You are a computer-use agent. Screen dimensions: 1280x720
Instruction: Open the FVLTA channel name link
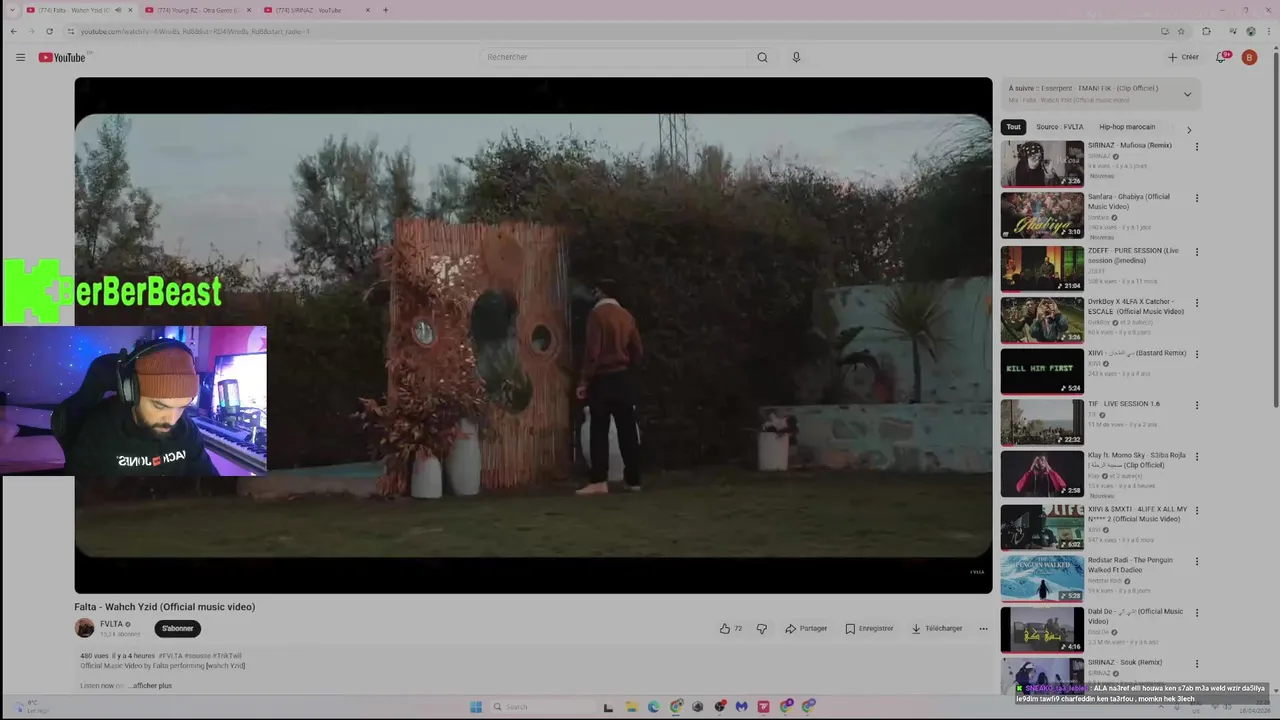pos(111,624)
